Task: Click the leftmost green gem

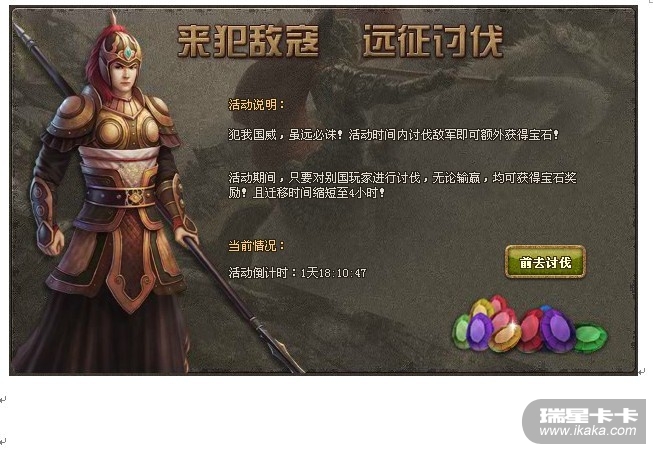Action: point(461,332)
